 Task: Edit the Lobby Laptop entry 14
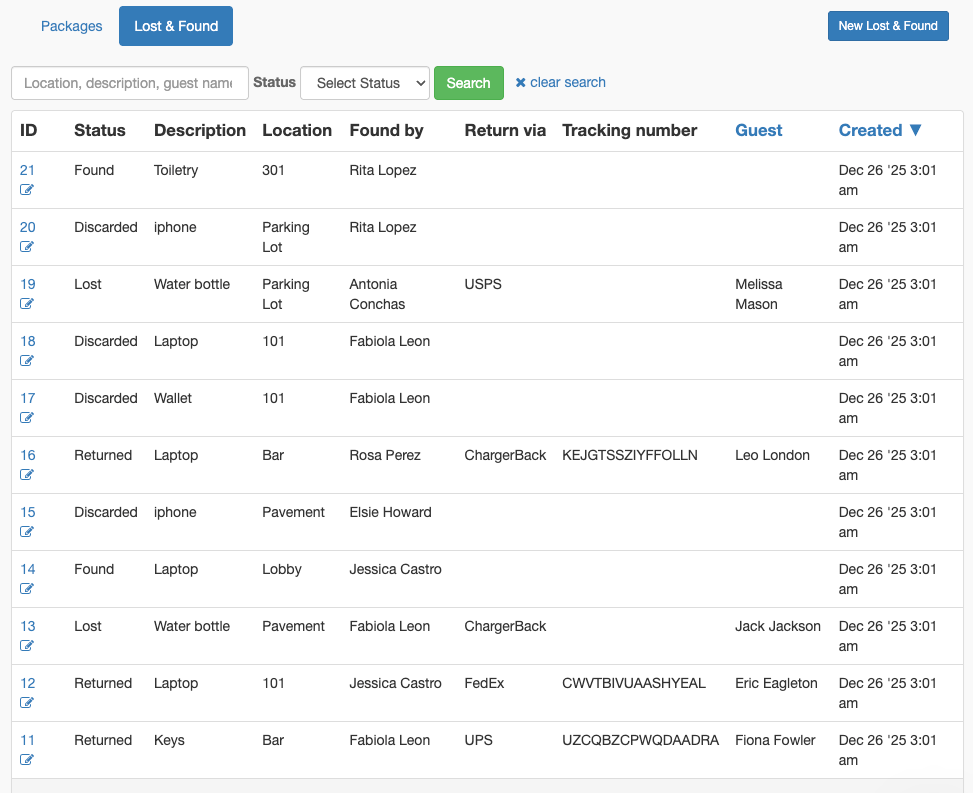click(27, 588)
